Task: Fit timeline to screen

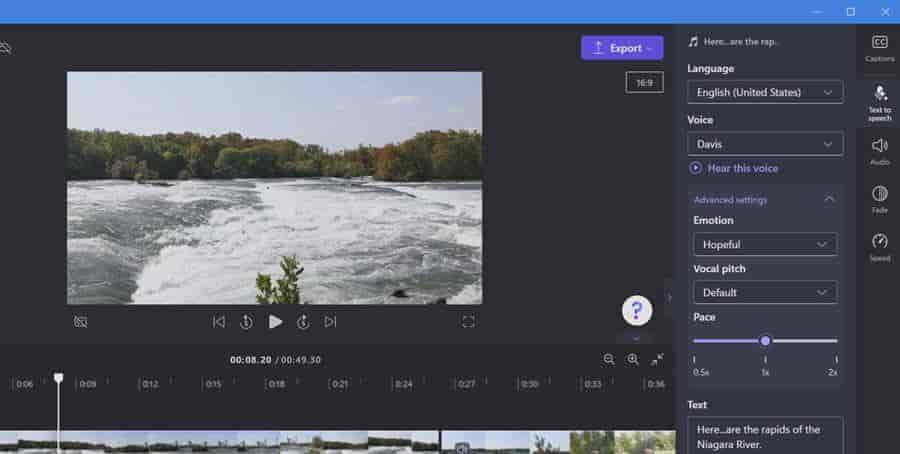Action: pos(657,359)
